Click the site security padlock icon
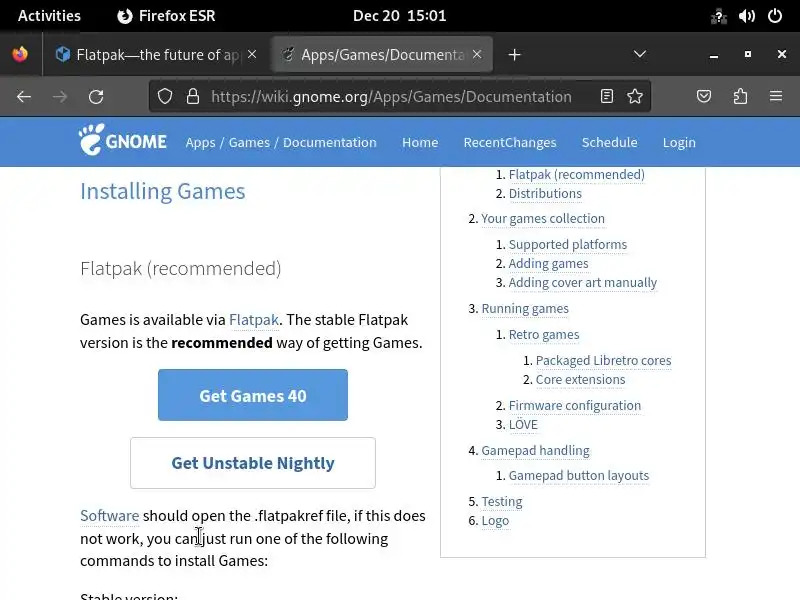Screen dimensions: 800x600 click(193, 96)
